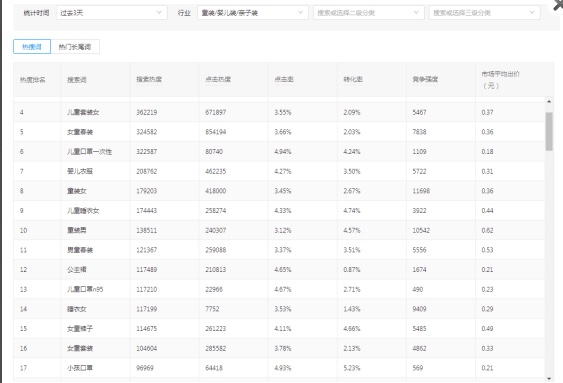
Task: Click click-heat value 462235
Action: 215,172
